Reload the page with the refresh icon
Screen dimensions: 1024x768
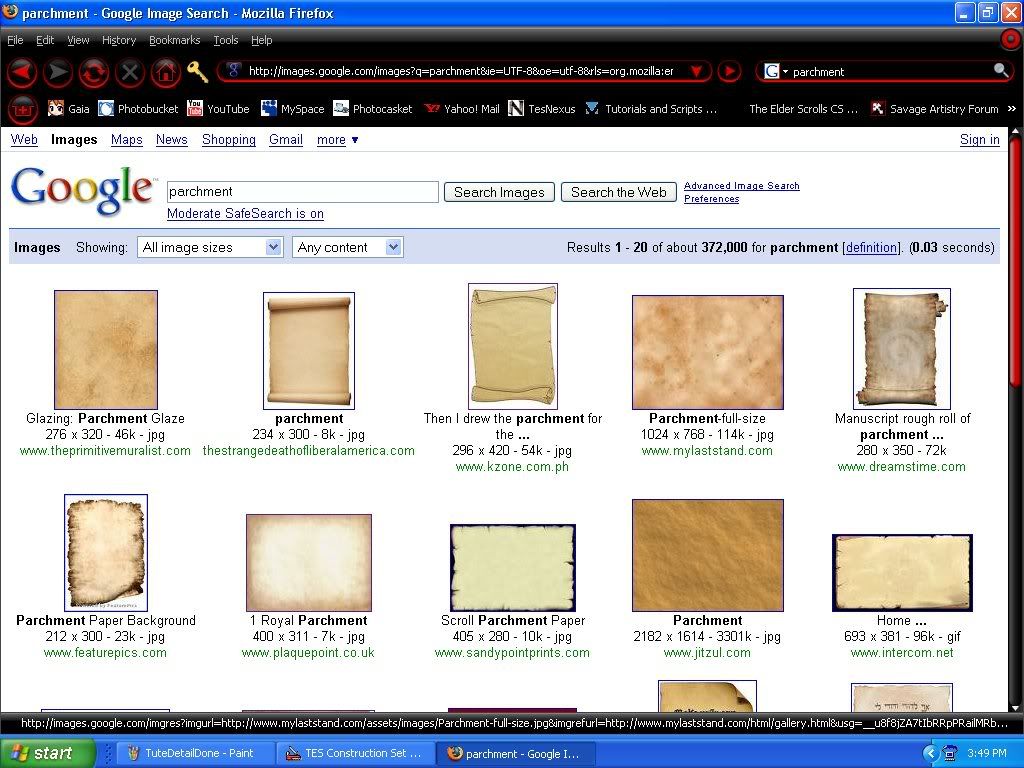coord(93,72)
